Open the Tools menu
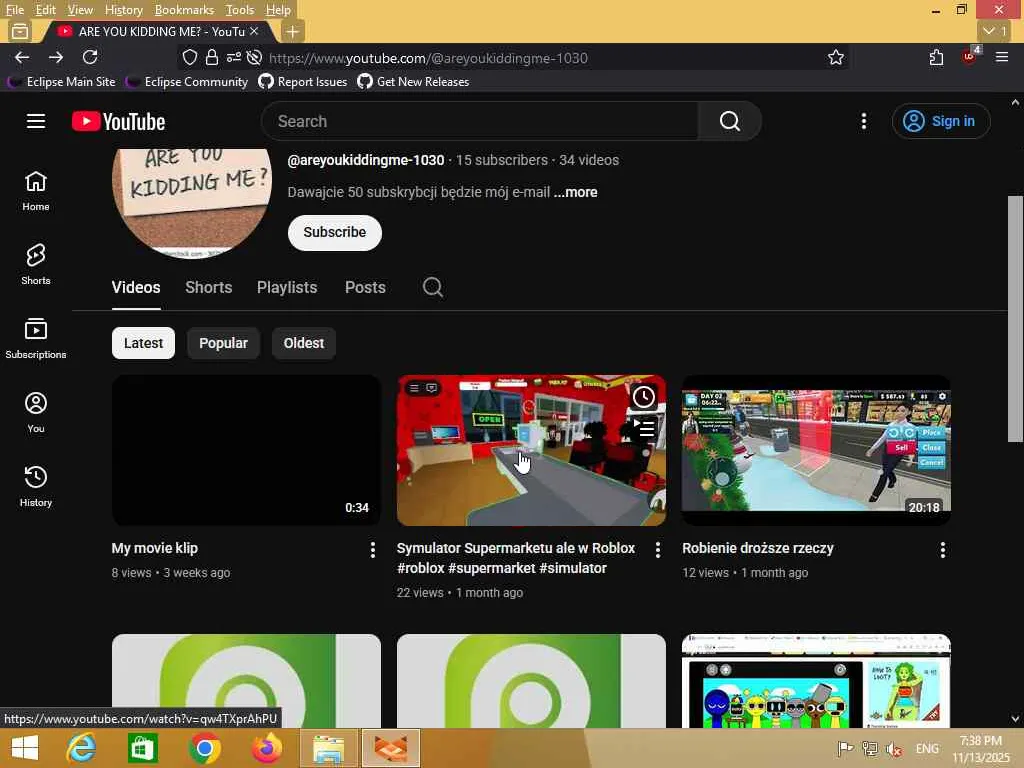Viewport: 1024px width, 768px height. point(240,10)
